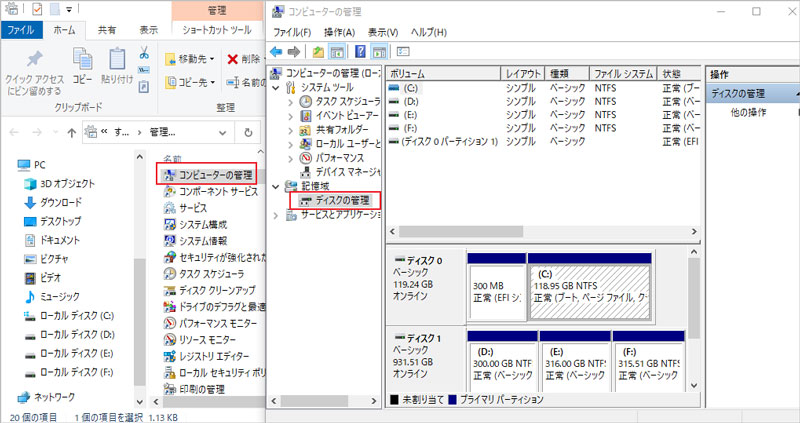800x423 pixels.
Task: Click the Forward arrow in Computer Management toolbar
Action: point(293,52)
